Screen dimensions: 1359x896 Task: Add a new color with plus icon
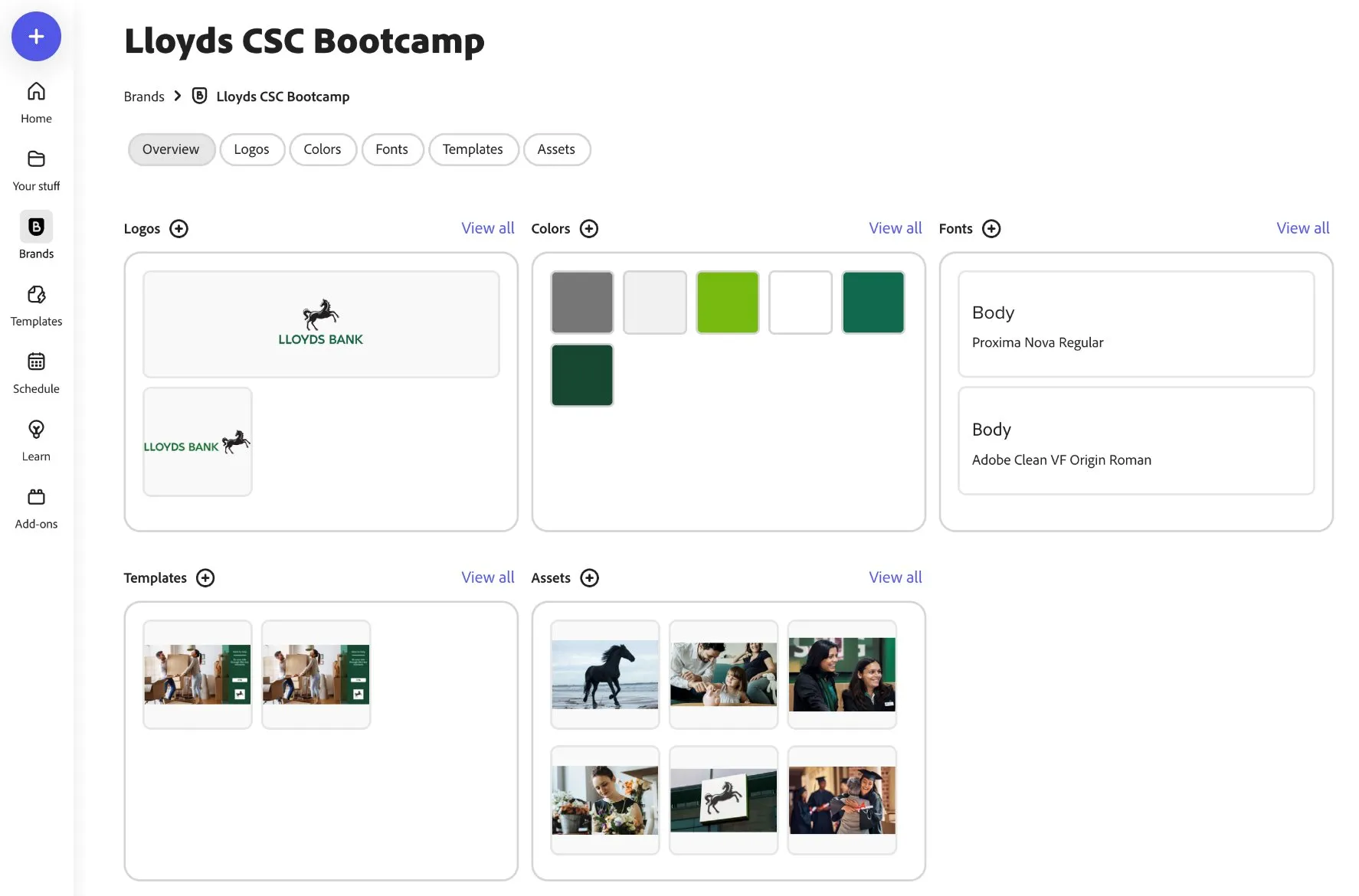(589, 229)
